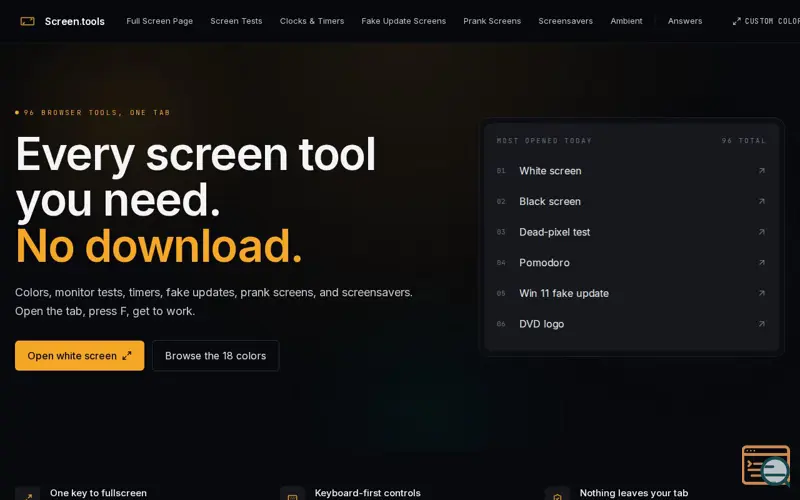Open Black screen from most opened list

click(631, 202)
